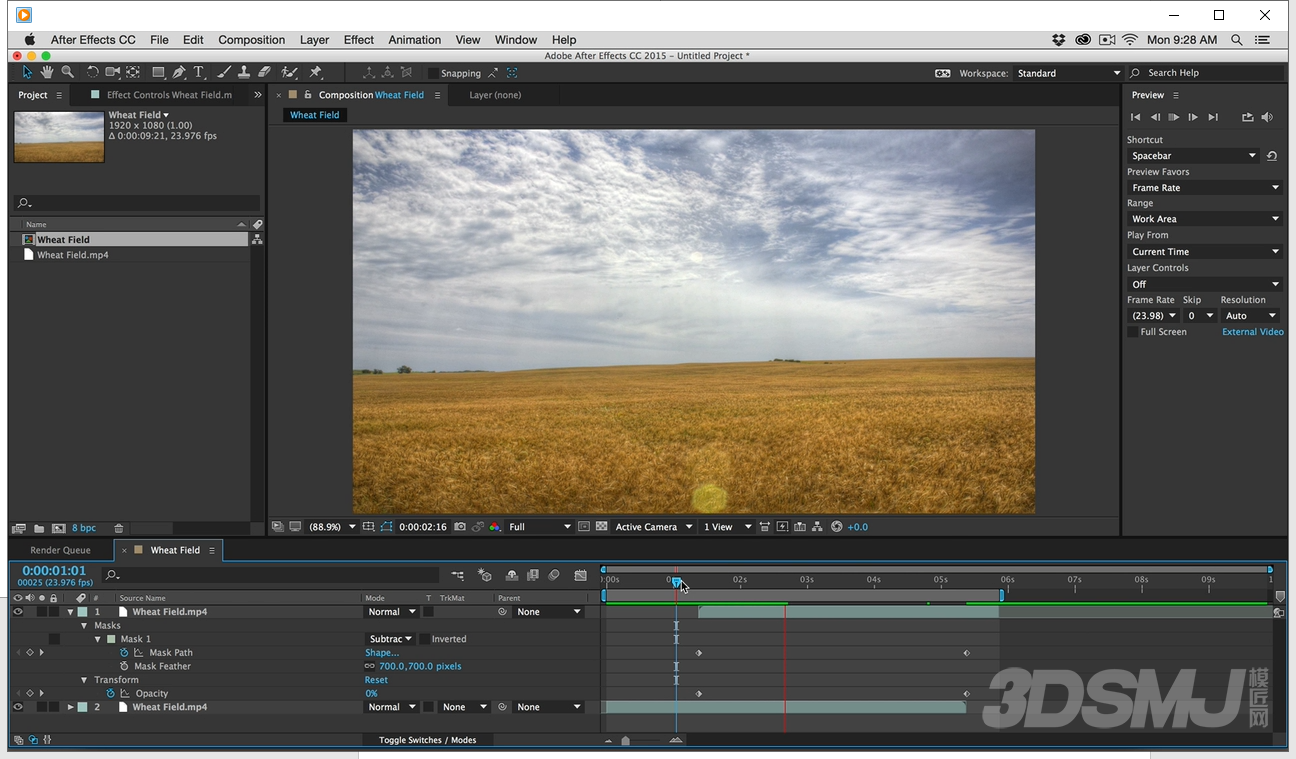1296x759 pixels.
Task: Open Shortcut Spacebar dropdown
Action: click(x=1194, y=156)
